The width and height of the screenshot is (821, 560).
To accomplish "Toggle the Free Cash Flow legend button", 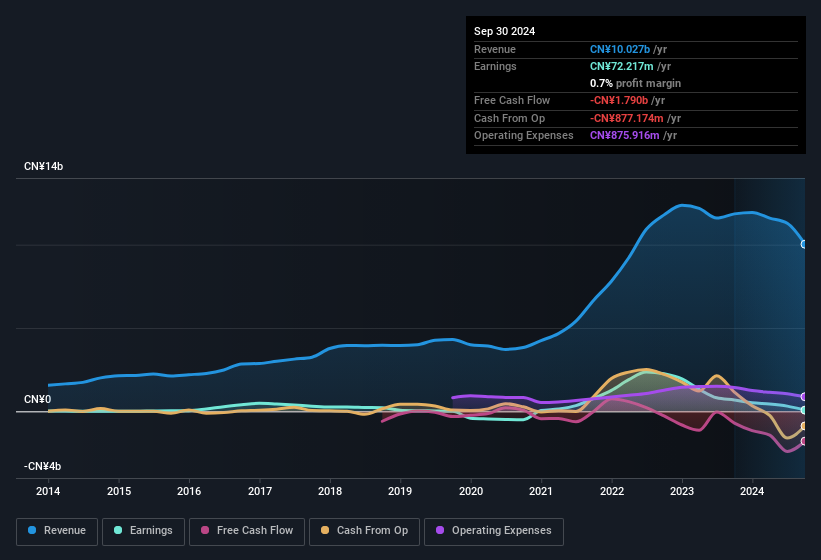I will click(x=247, y=532).
